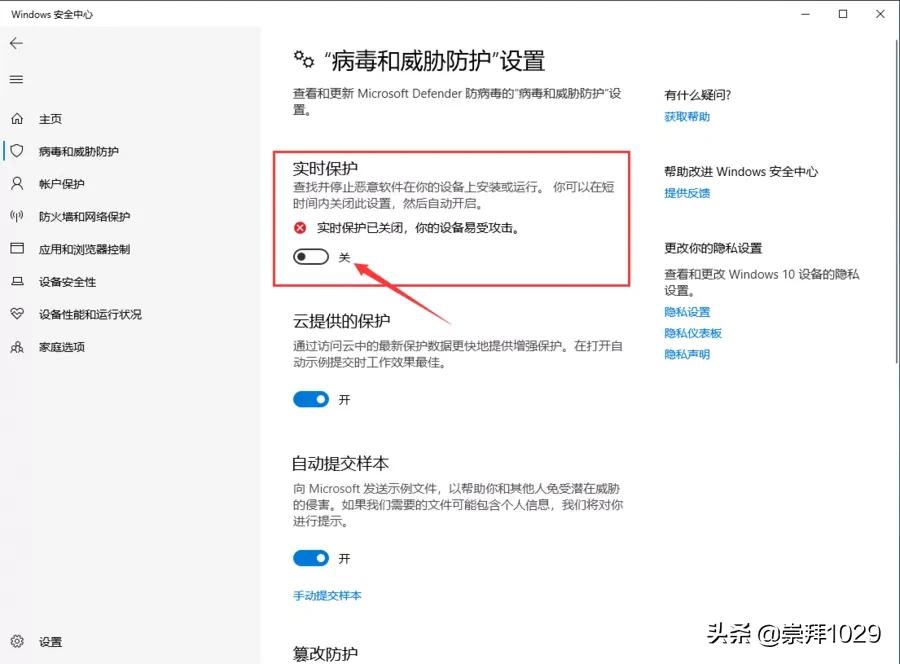900x664 pixels.
Task: Open the 隐私仪表板 page
Action: click(x=692, y=332)
